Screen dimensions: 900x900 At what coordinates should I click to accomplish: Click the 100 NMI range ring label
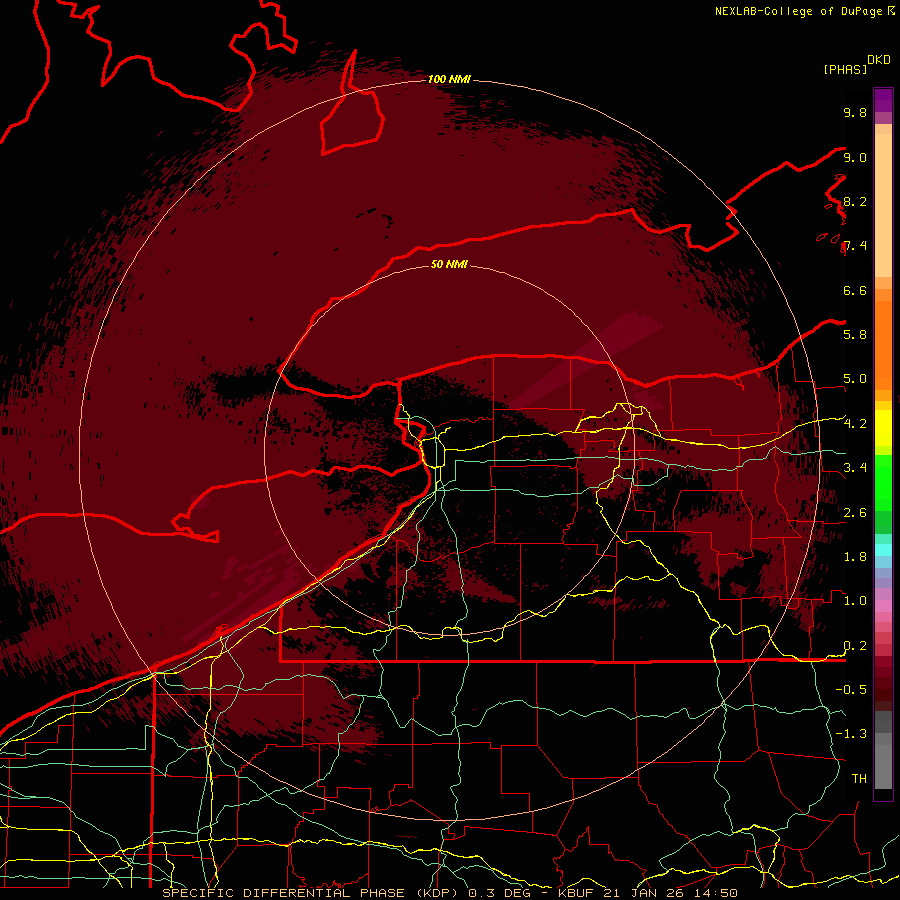[x=449, y=79]
